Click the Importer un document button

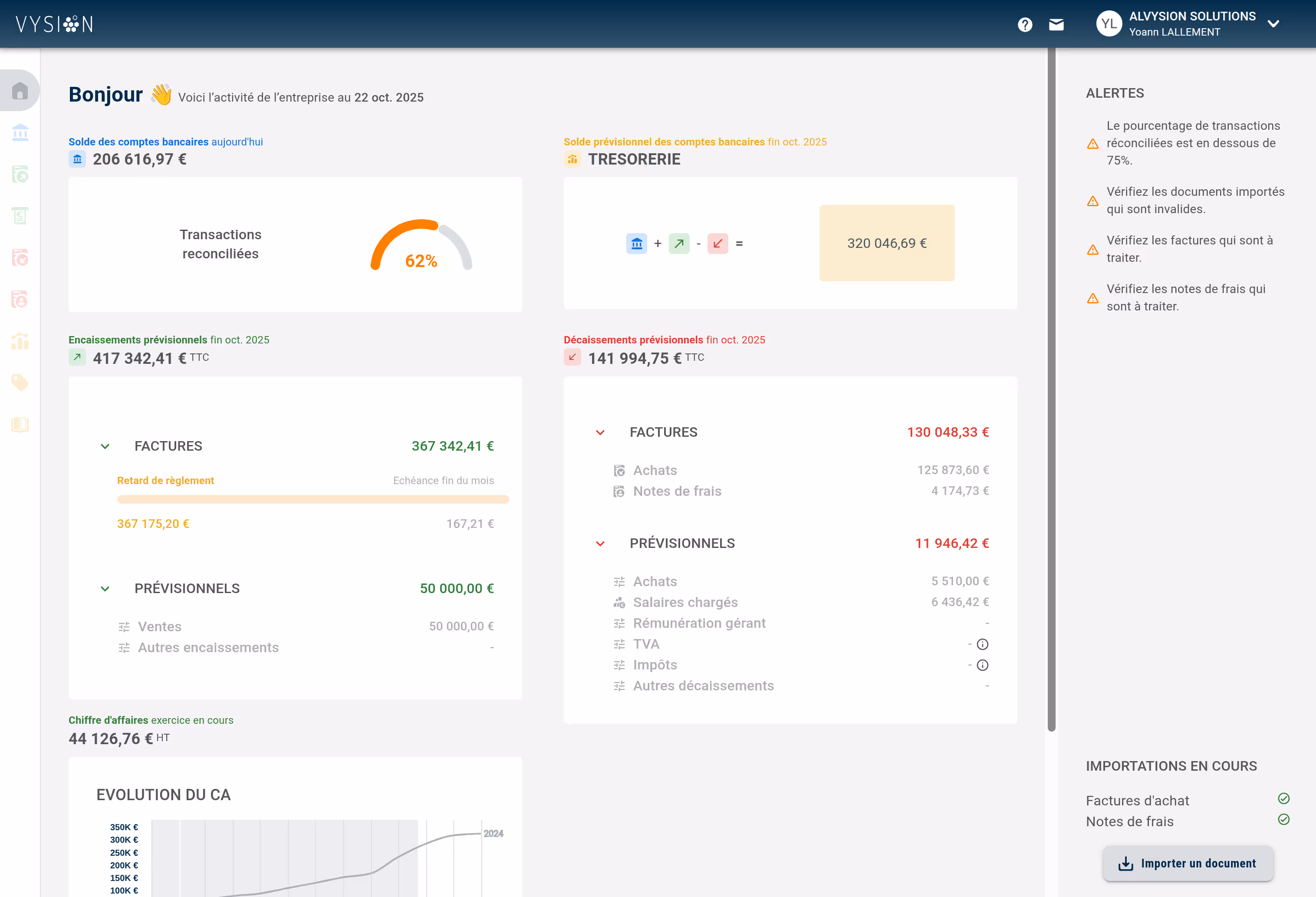1188,863
